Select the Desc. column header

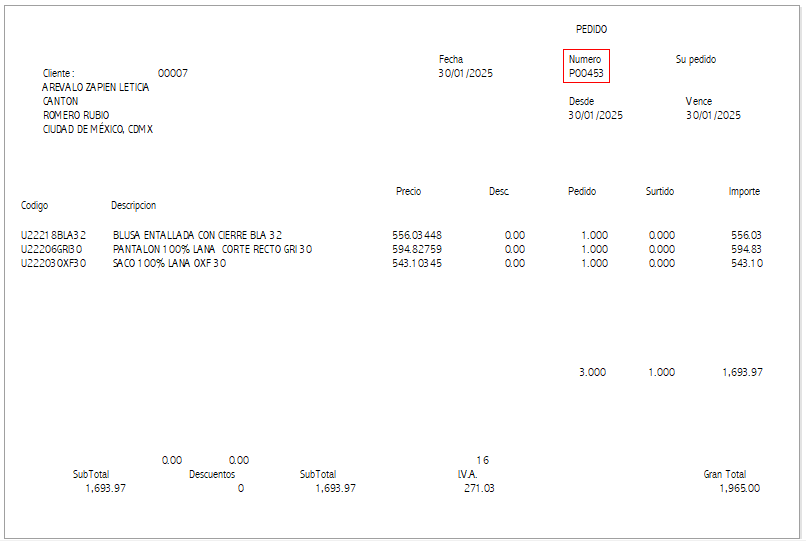click(x=499, y=191)
